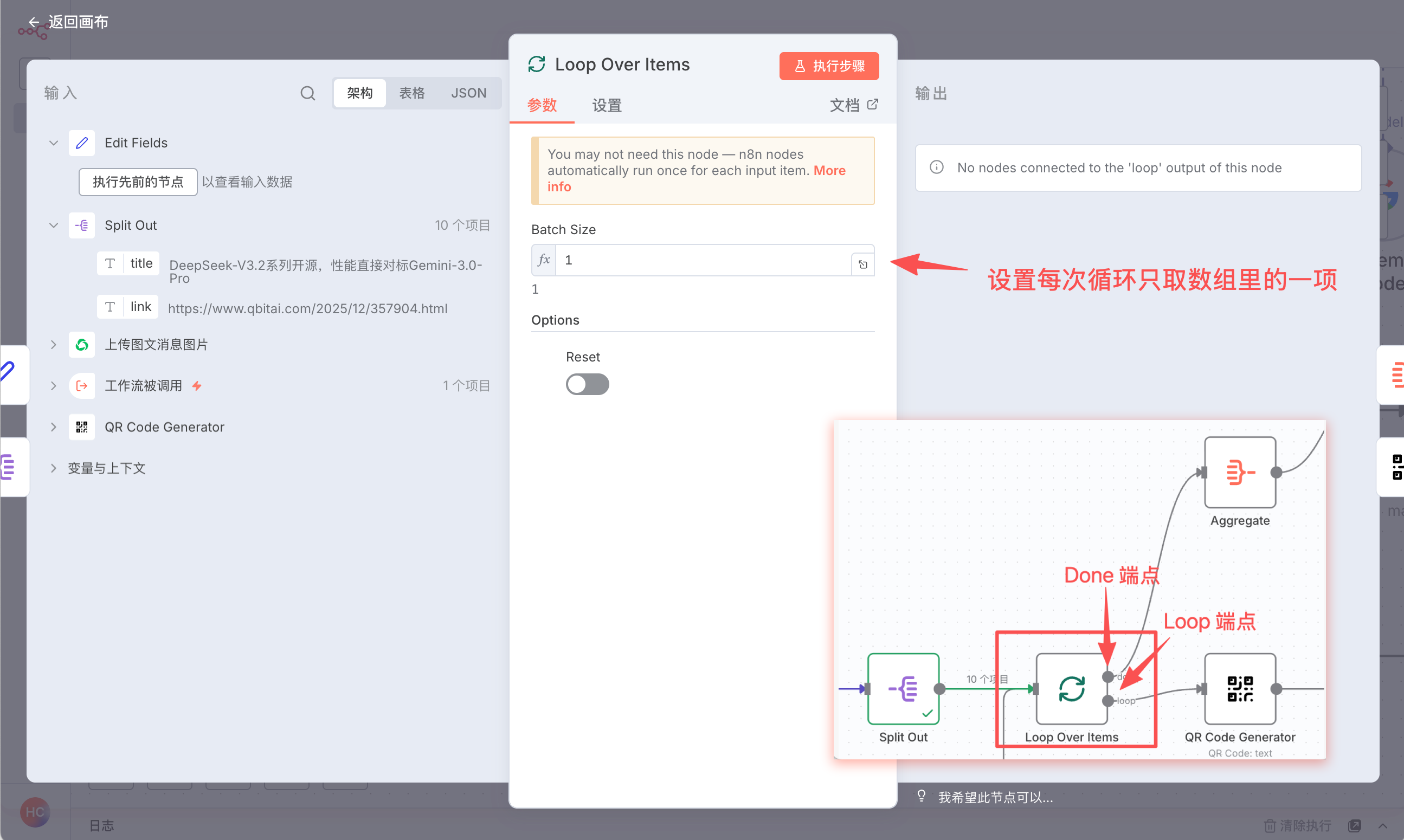Open the 设置 tab

coord(607,105)
